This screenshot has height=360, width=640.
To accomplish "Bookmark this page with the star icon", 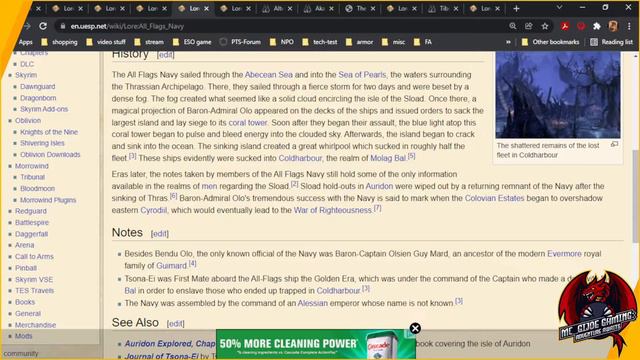I will 545,26.
